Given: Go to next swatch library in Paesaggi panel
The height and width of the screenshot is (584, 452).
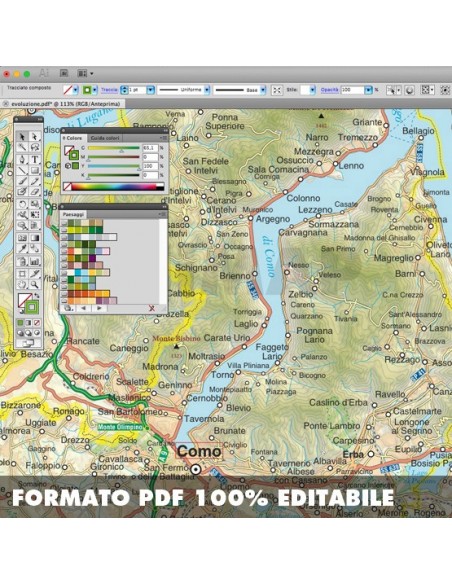Looking at the screenshot, I should click(x=99, y=308).
